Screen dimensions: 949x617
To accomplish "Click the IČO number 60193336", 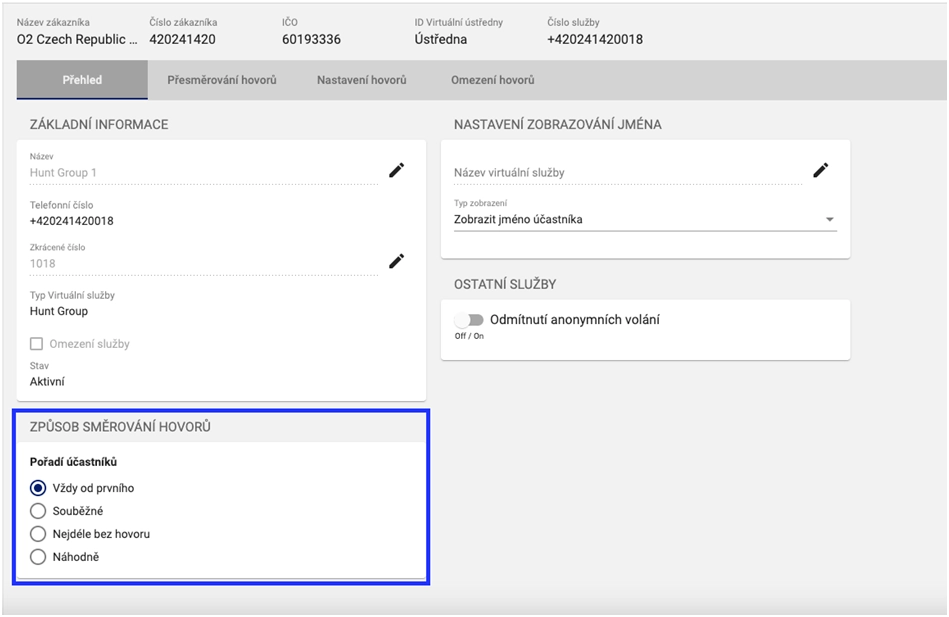I will [311, 40].
